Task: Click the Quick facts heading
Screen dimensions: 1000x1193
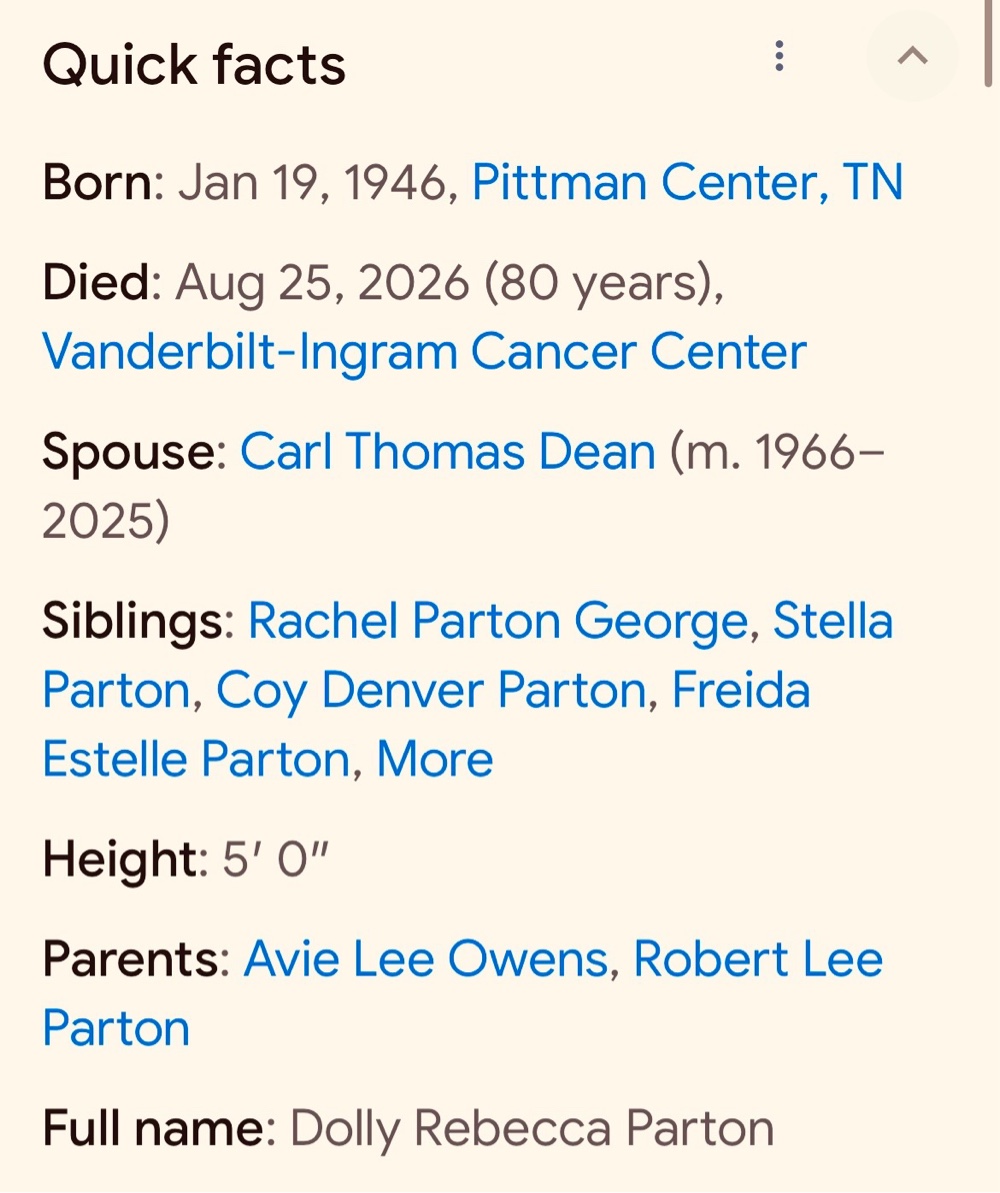Action: point(194,65)
